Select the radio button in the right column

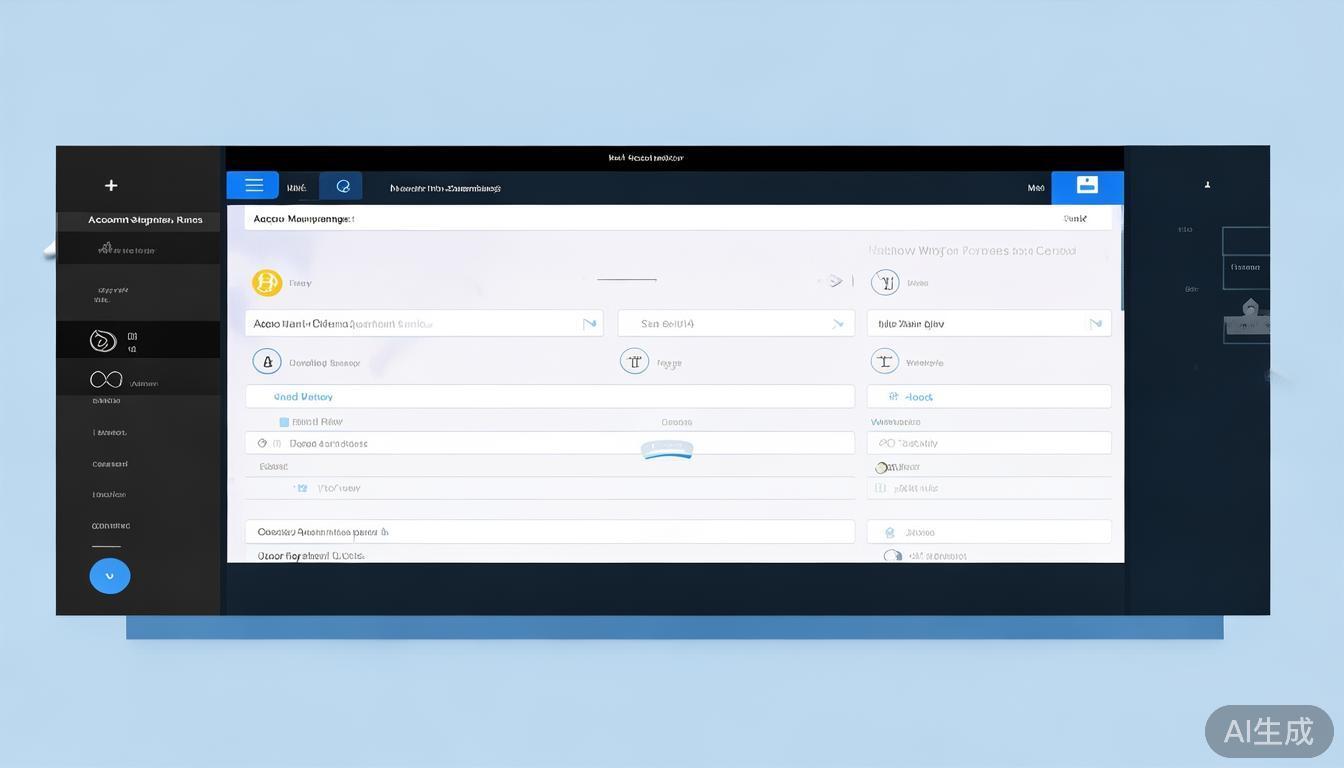(882, 467)
